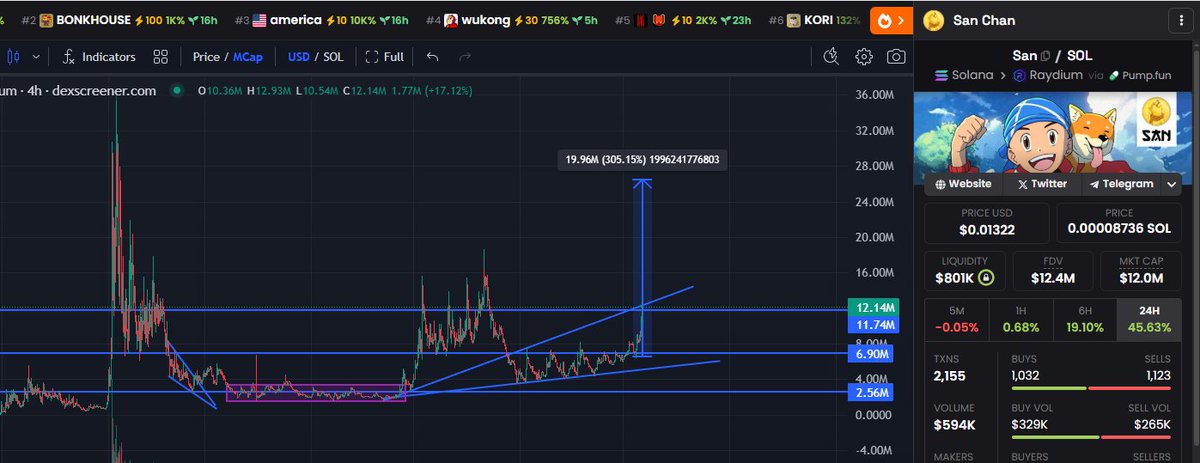
Task: Open the Indicators menu
Action: [98, 57]
